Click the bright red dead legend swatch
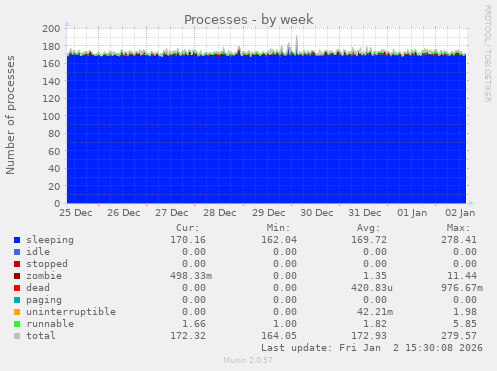 (17, 288)
